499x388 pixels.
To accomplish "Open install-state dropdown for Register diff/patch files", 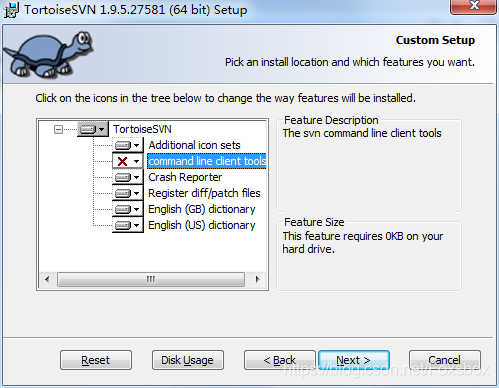I will tap(128, 193).
